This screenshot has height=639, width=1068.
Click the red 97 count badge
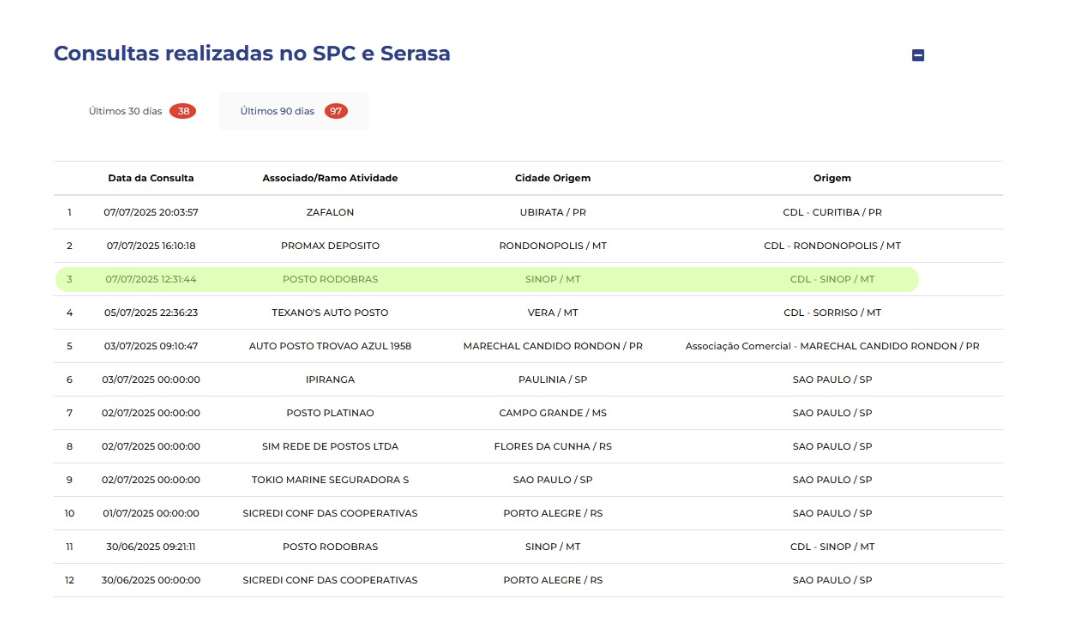(x=336, y=111)
